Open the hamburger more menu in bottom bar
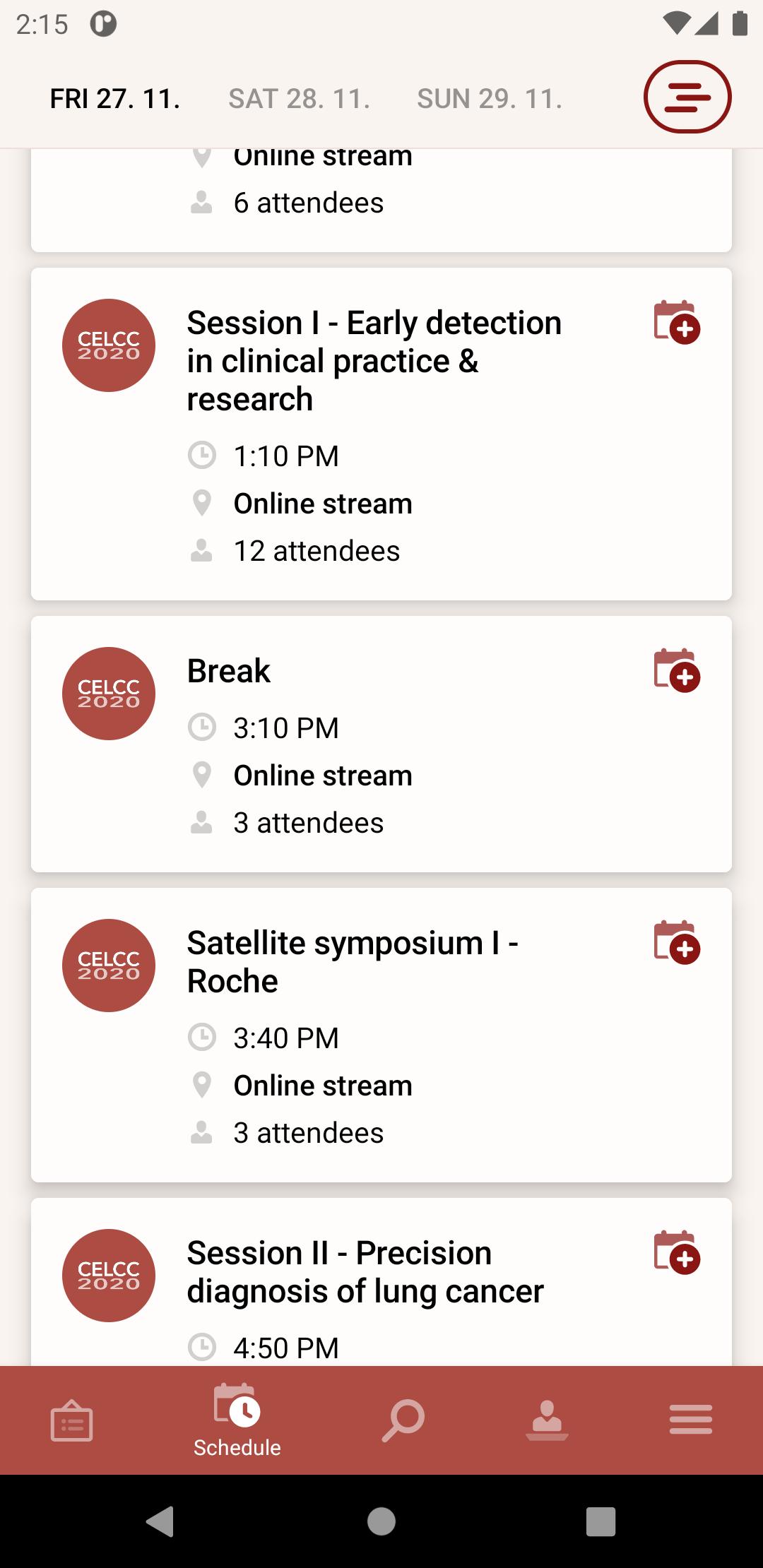Image resolution: width=763 pixels, height=1568 pixels. pyautogui.click(x=691, y=1420)
